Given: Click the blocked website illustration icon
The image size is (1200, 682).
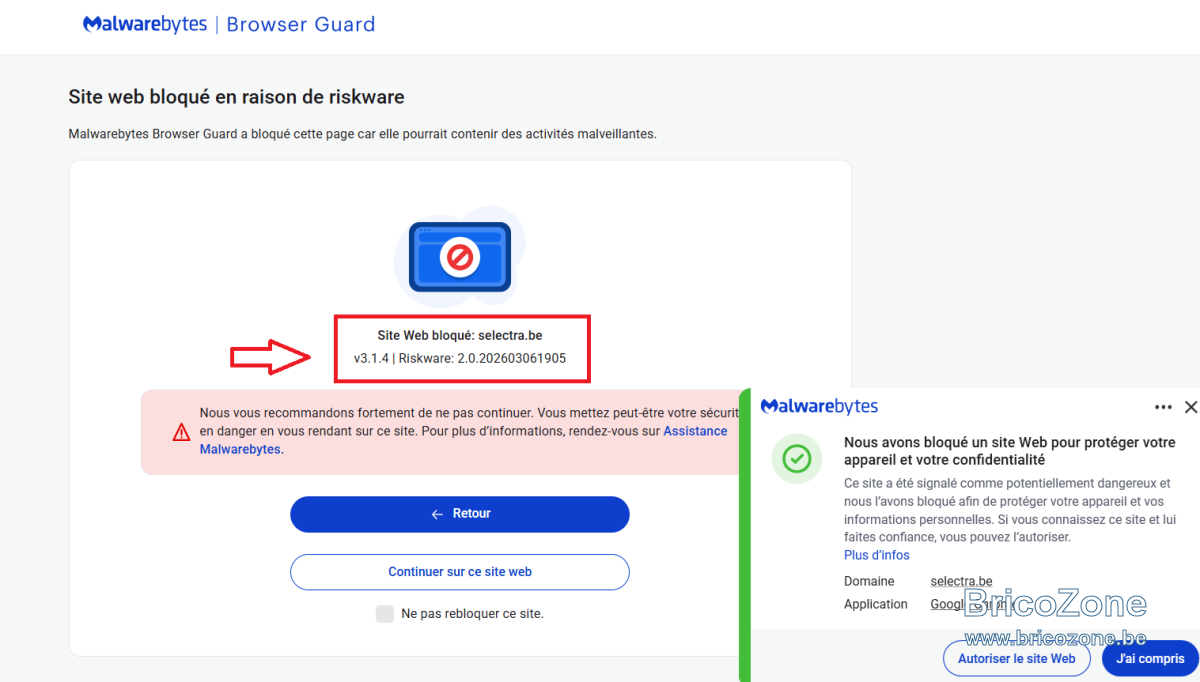Looking at the screenshot, I should point(460,257).
